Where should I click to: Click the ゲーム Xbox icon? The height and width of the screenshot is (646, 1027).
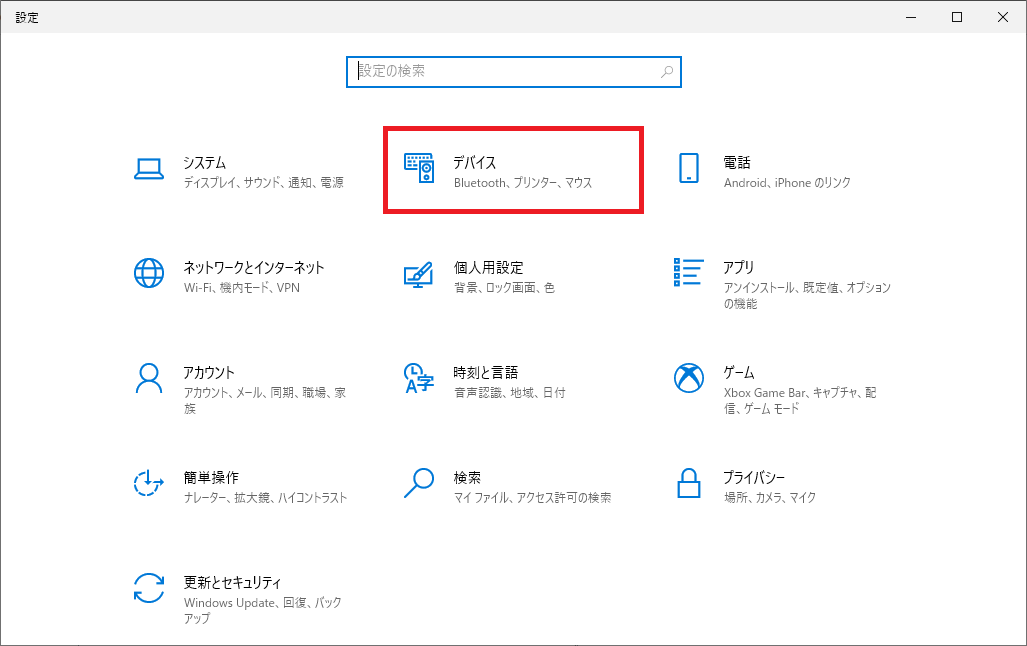pyautogui.click(x=688, y=378)
